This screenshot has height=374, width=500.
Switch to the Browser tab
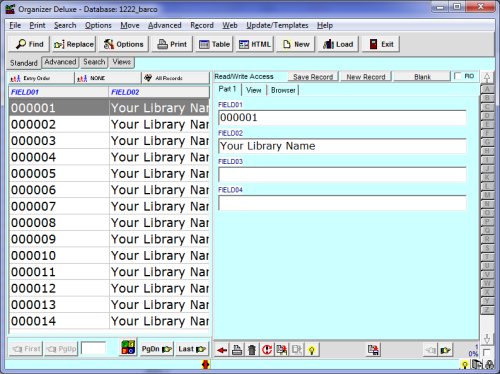click(x=283, y=90)
